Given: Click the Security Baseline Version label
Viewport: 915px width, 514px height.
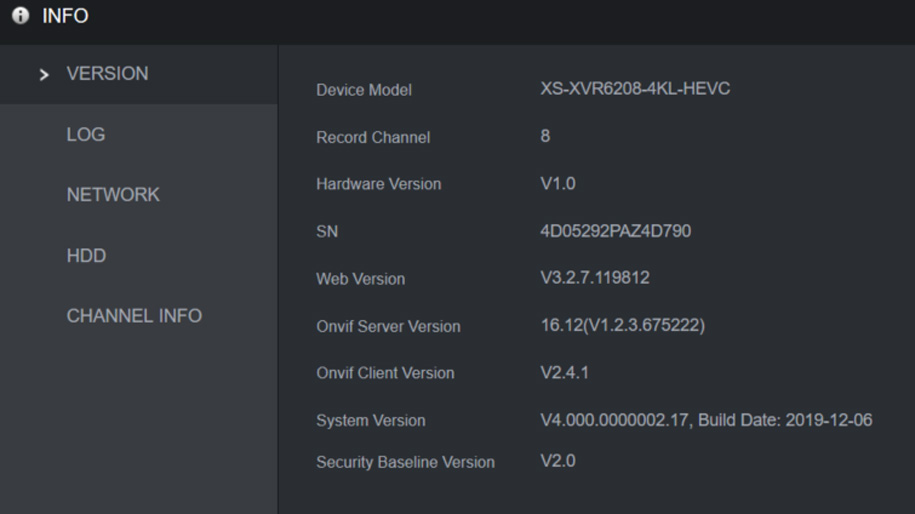Looking at the screenshot, I should (x=405, y=462).
